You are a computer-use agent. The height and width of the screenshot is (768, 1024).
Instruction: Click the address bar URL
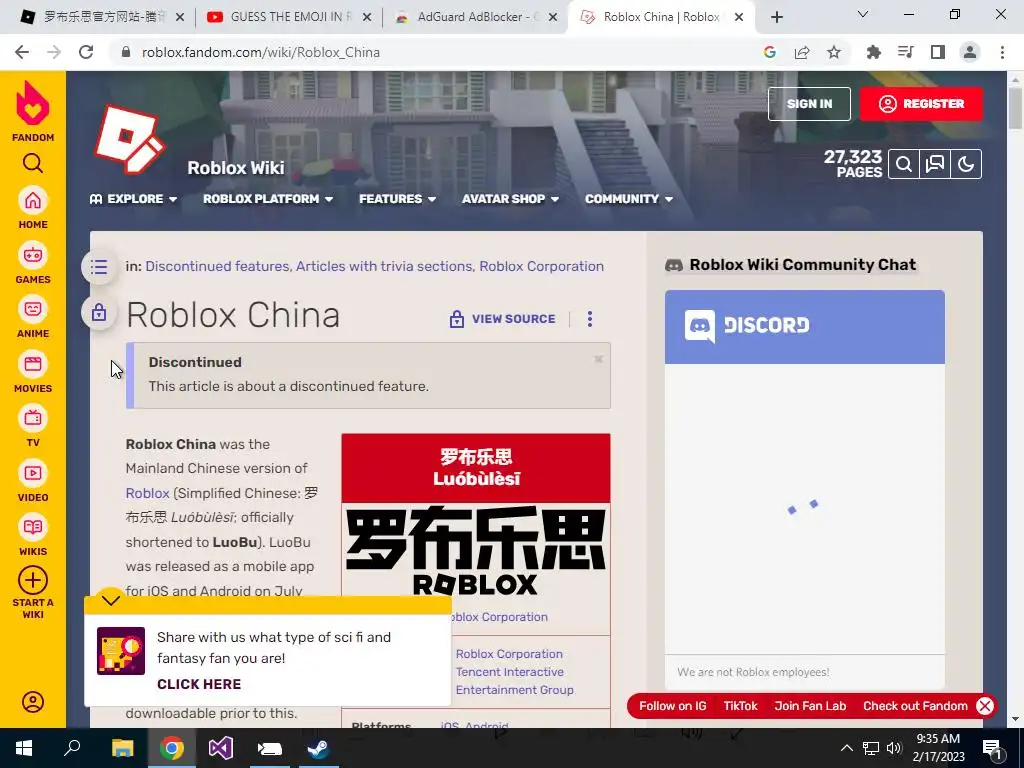(261, 52)
